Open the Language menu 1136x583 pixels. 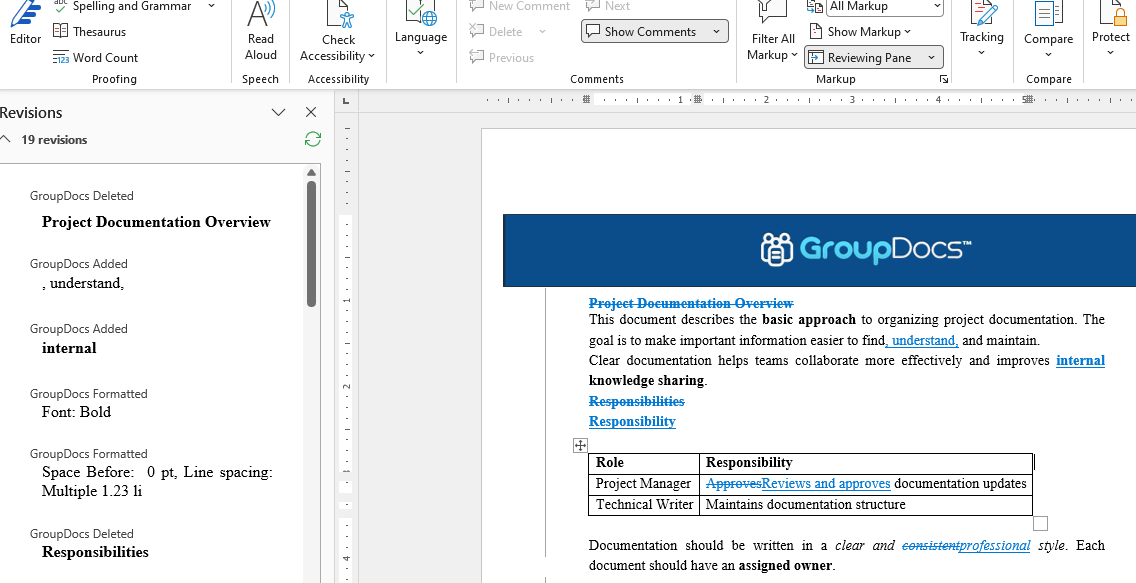tap(421, 35)
